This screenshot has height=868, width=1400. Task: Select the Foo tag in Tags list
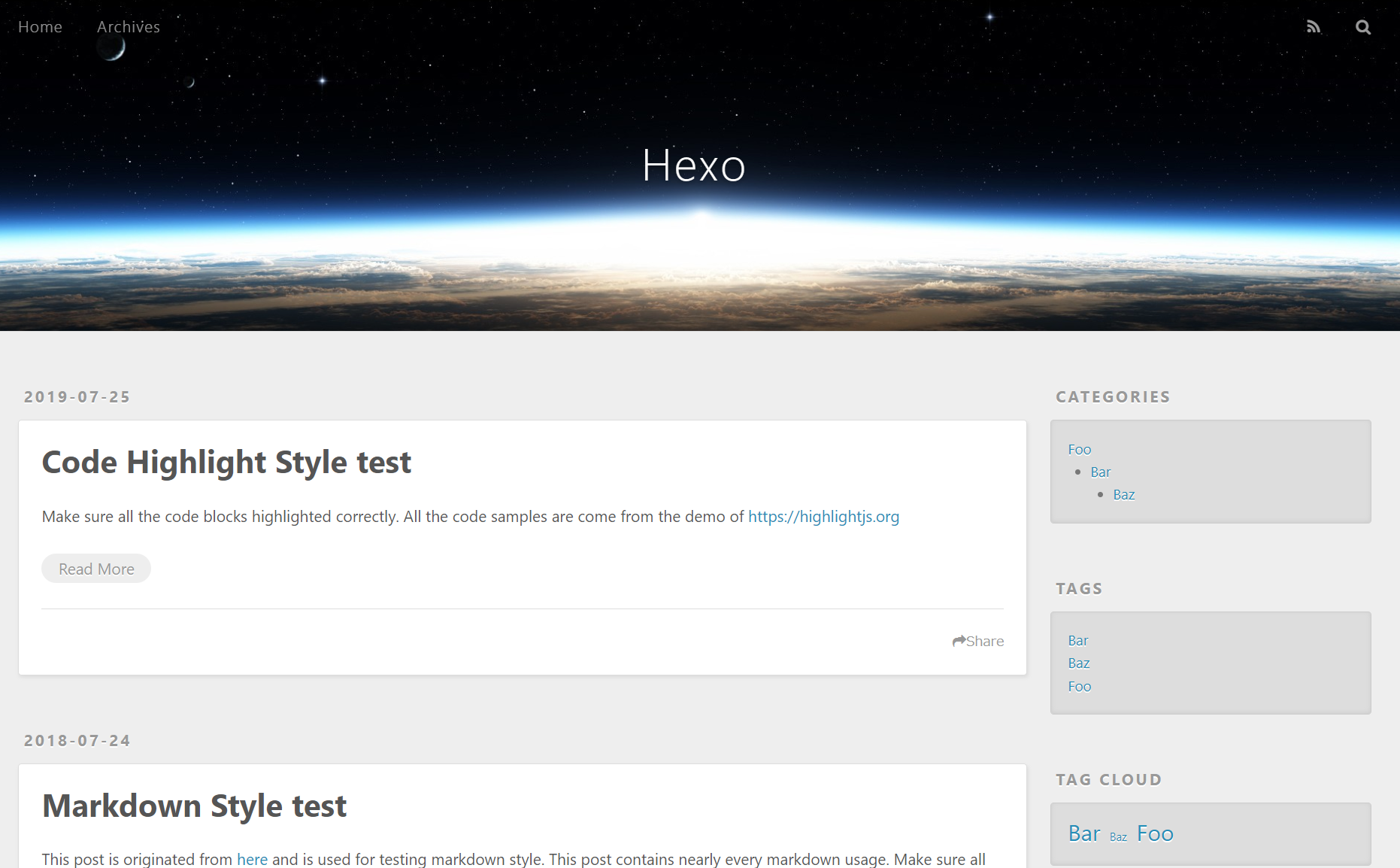pyautogui.click(x=1080, y=687)
